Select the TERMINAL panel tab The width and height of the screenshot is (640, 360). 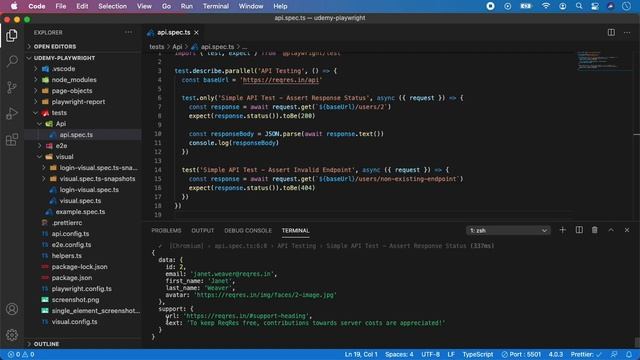[x=296, y=231]
